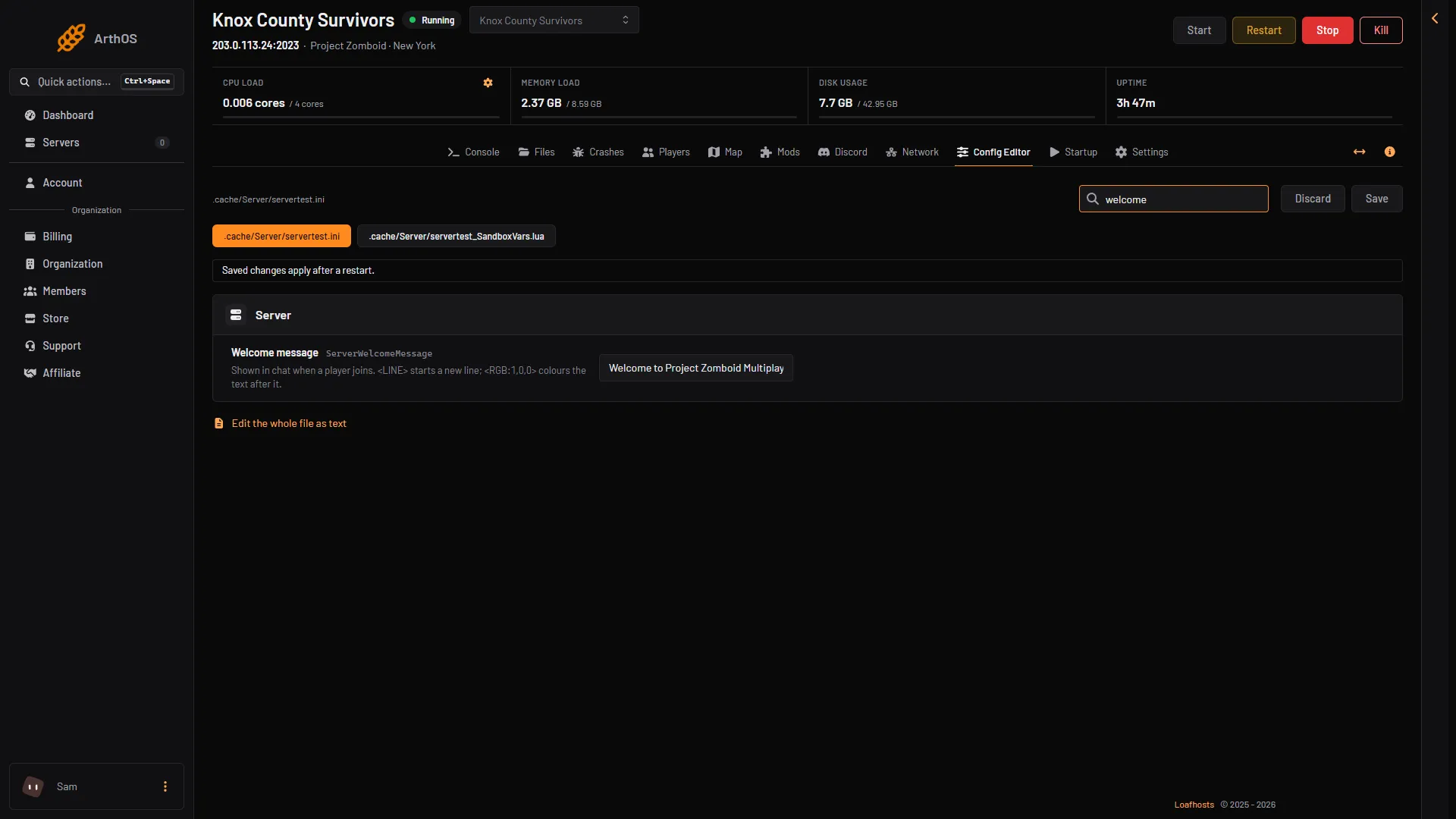
Task: Click the document icon beside Edit whole file
Action: click(x=219, y=423)
